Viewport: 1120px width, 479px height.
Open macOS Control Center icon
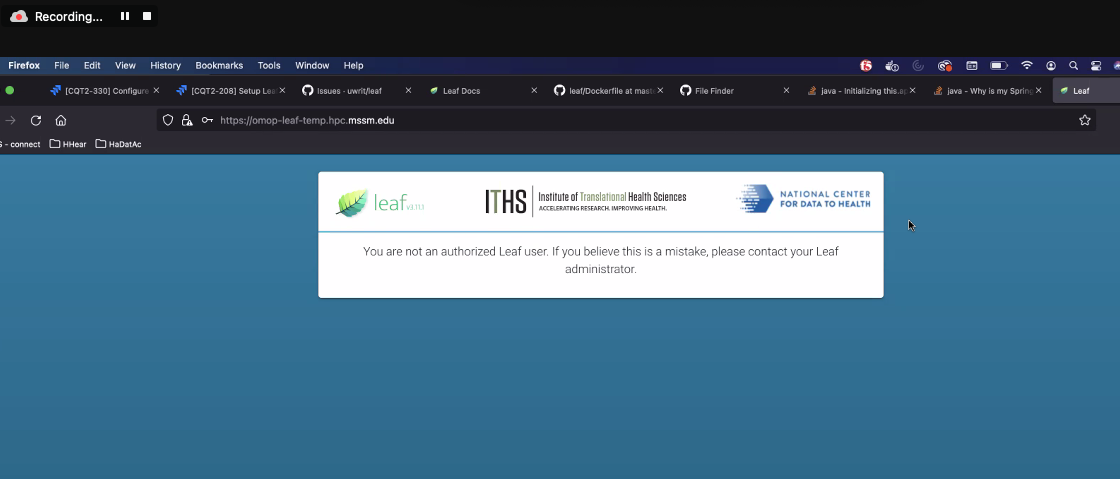click(1096, 66)
